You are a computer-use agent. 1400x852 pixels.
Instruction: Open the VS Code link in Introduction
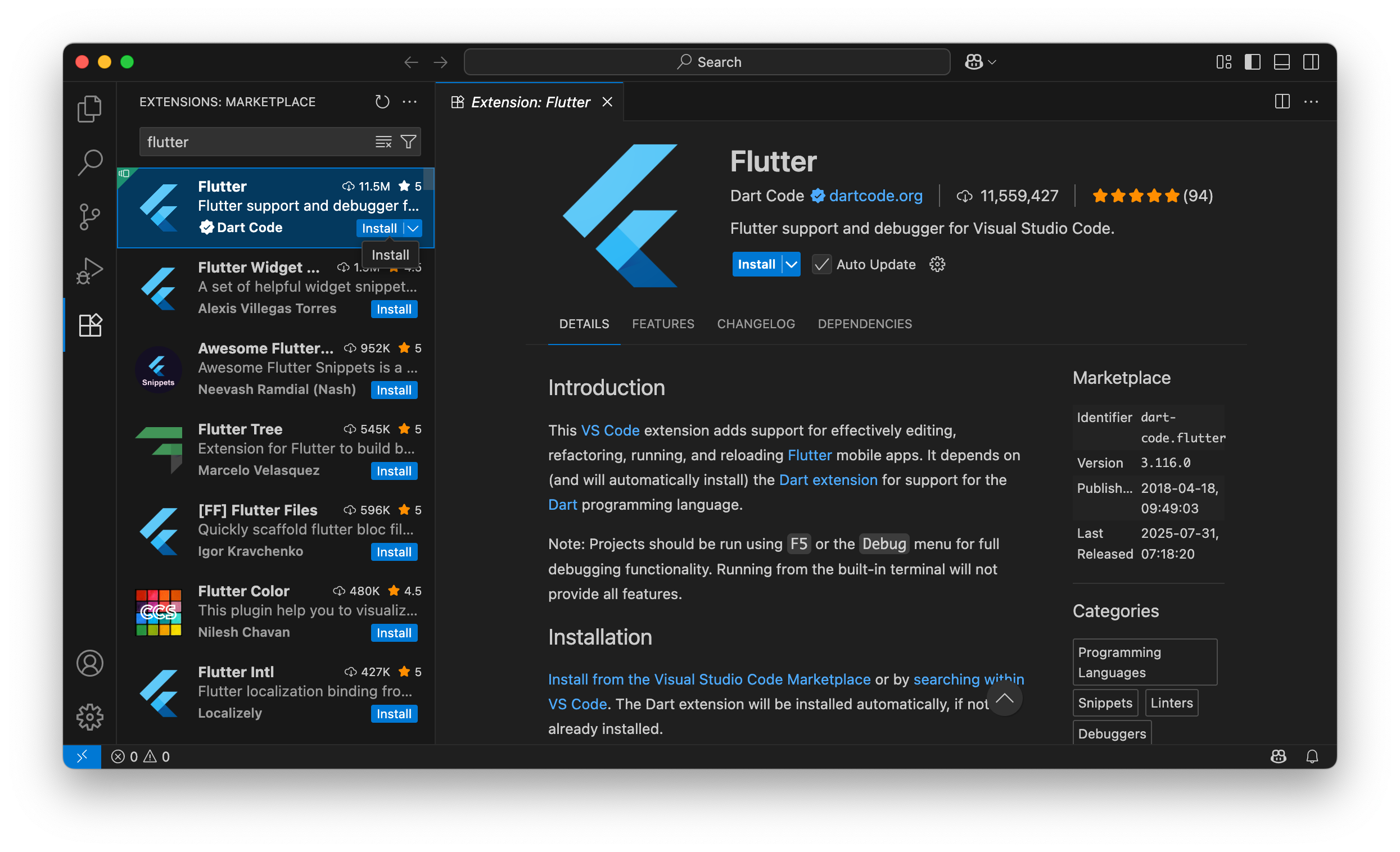click(x=610, y=430)
